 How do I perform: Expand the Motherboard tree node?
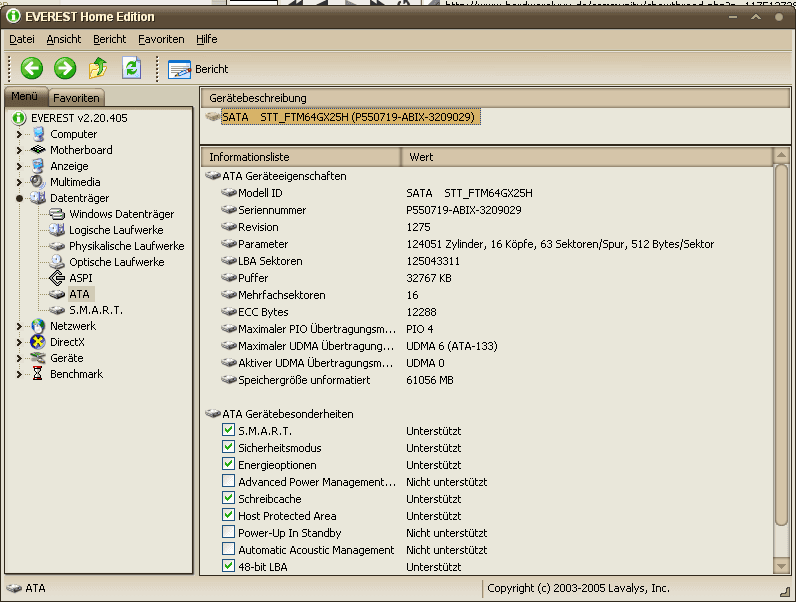click(x=19, y=150)
